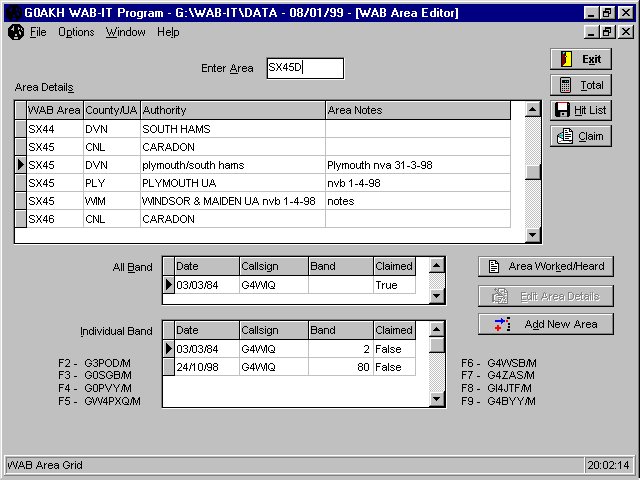Click the Add New Area arrows icon
The height and width of the screenshot is (480, 640).
coord(502,324)
